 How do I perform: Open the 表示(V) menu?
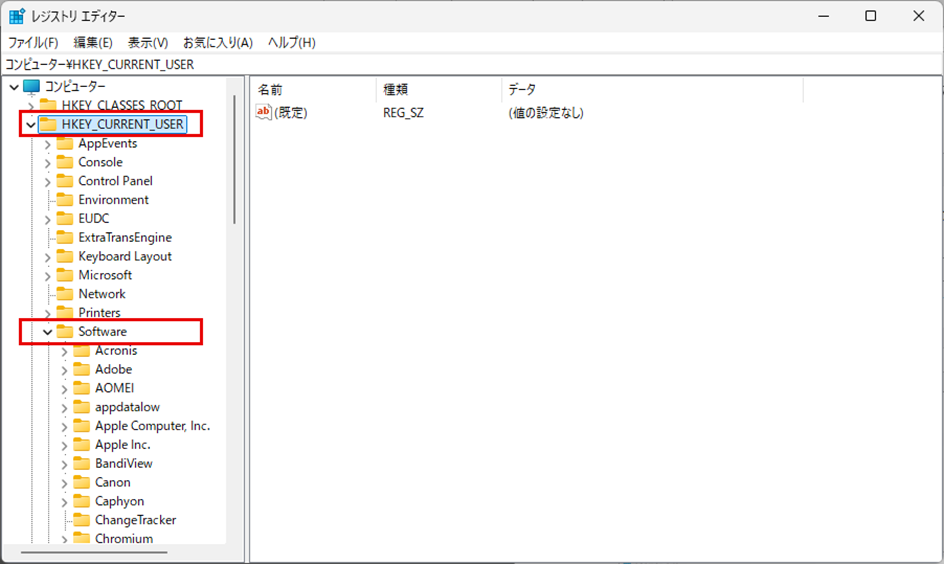(x=148, y=43)
